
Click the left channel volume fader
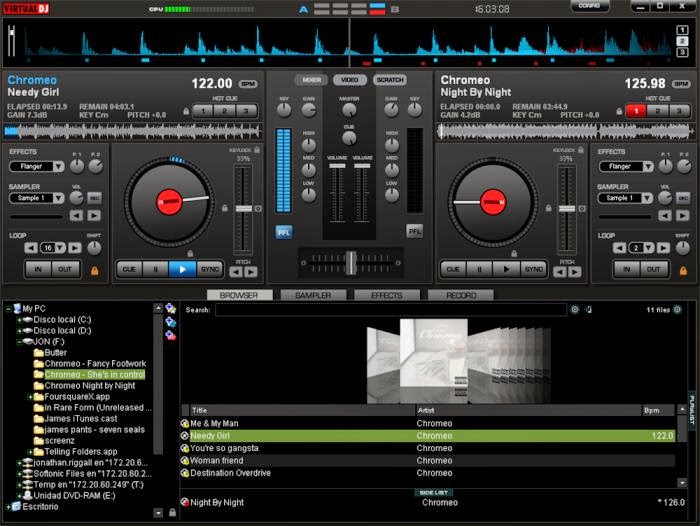(337, 166)
